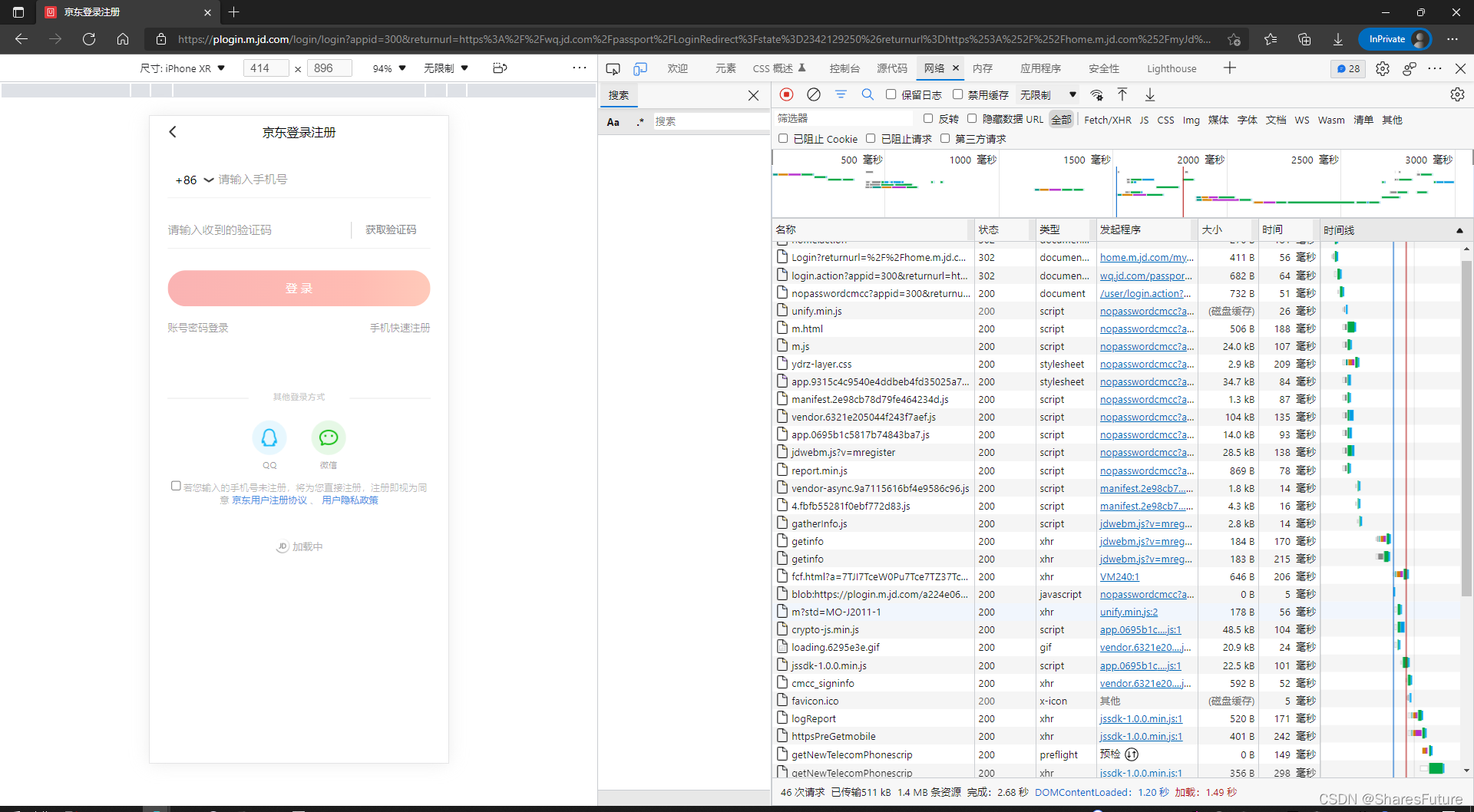
Task: Open network search magnifier icon
Action: pos(868,94)
